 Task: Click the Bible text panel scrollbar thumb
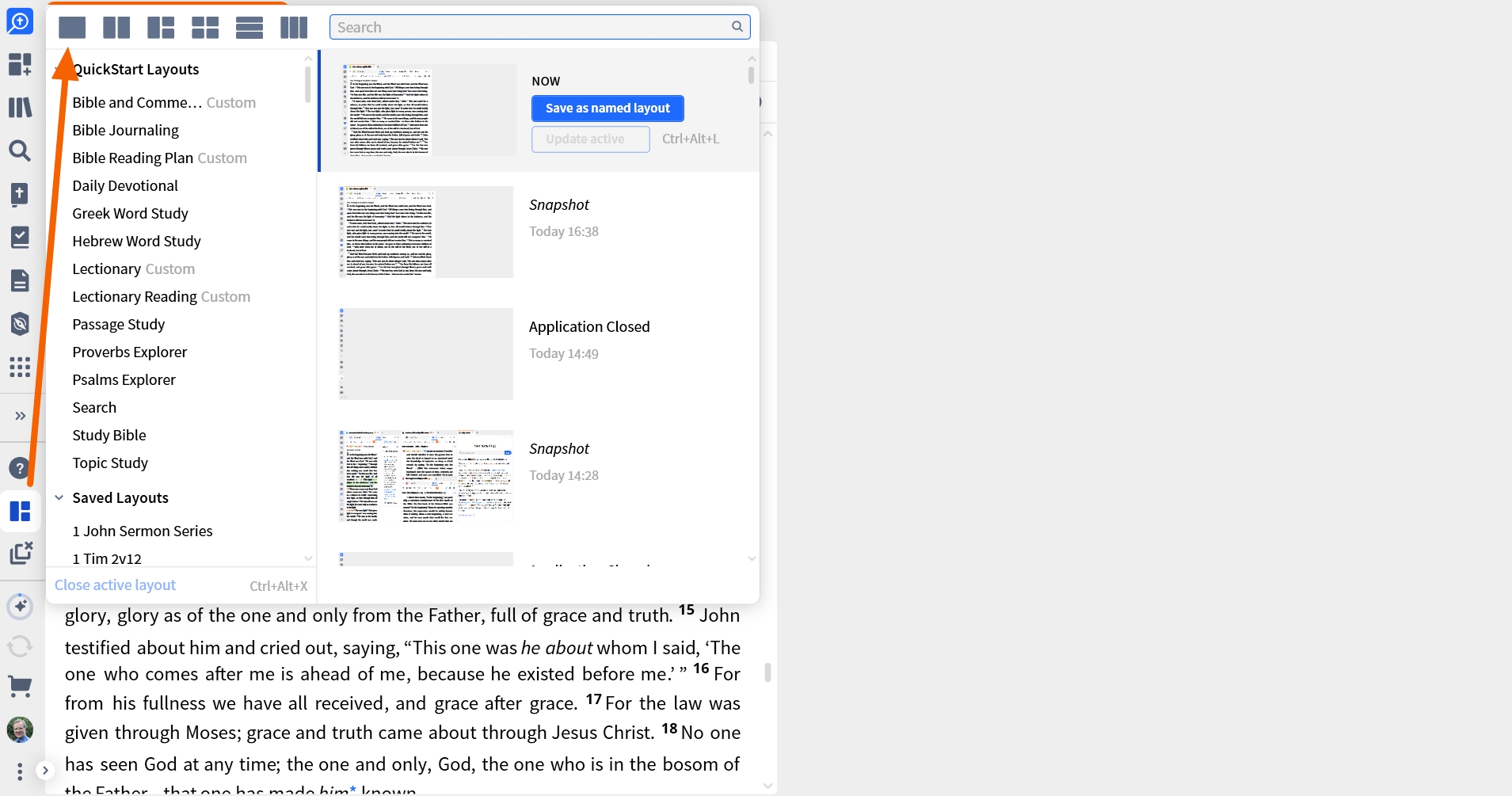click(767, 672)
